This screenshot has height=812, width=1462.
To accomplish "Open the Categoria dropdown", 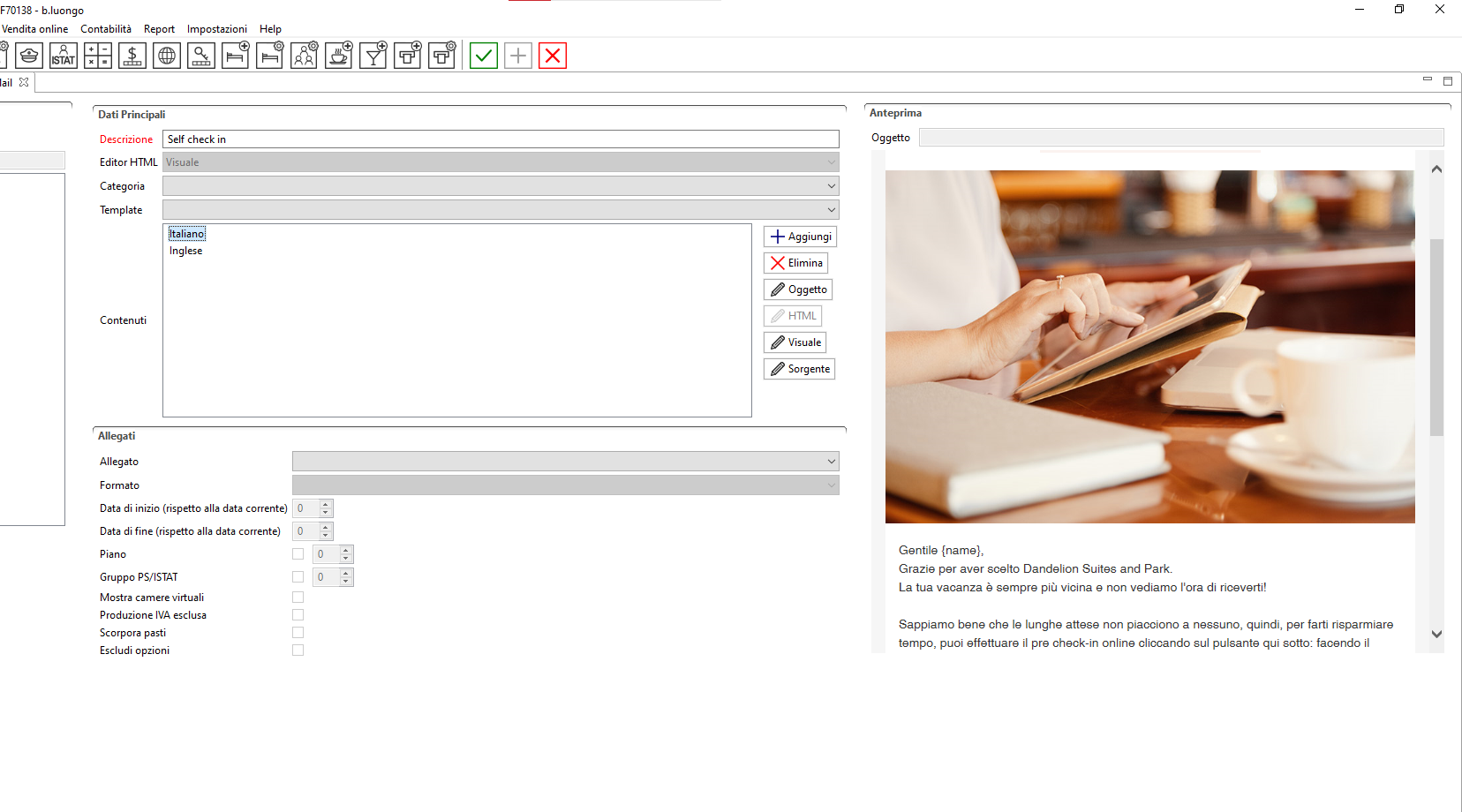I will click(501, 186).
